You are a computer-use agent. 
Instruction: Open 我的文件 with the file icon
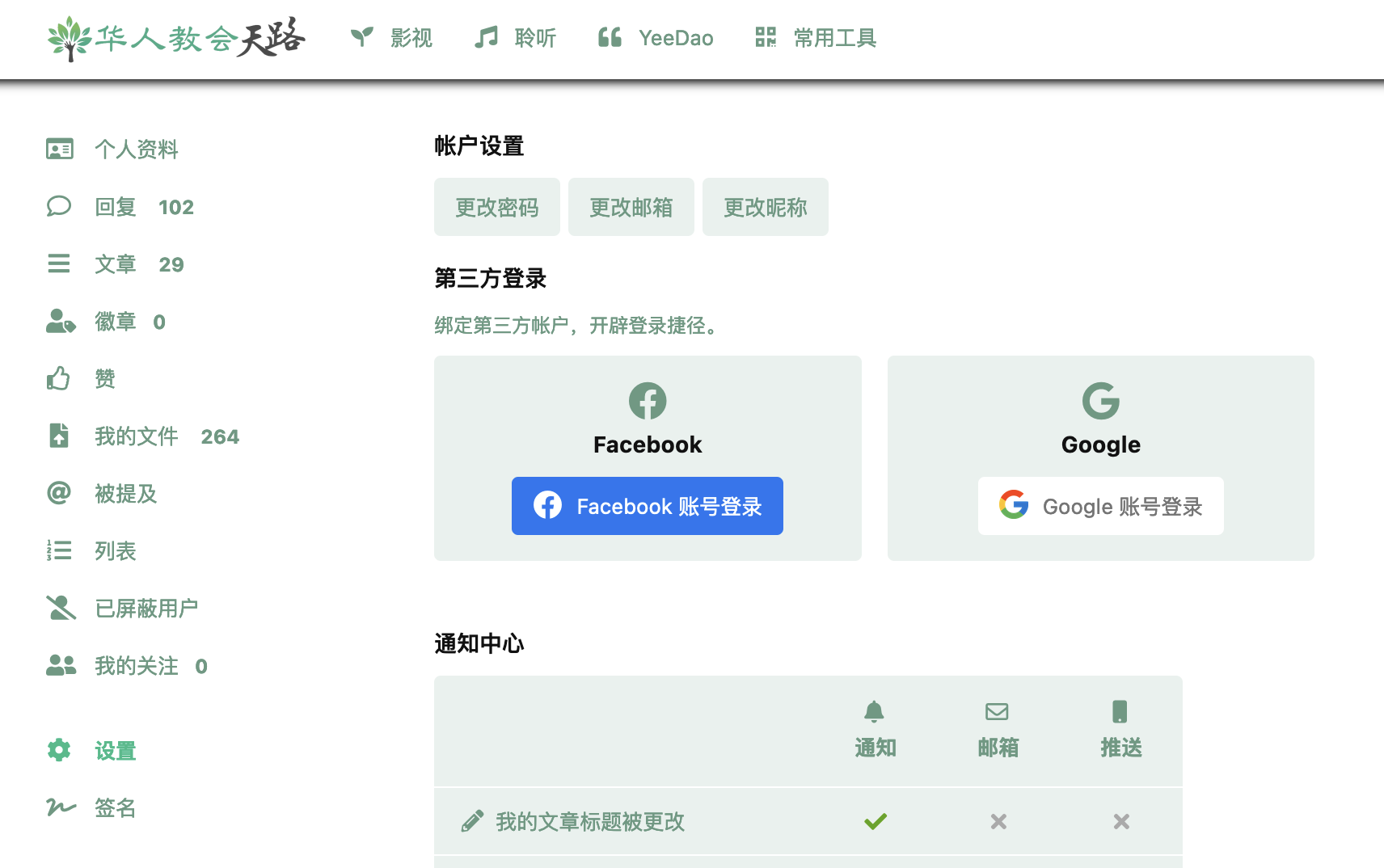pyautogui.click(x=59, y=436)
